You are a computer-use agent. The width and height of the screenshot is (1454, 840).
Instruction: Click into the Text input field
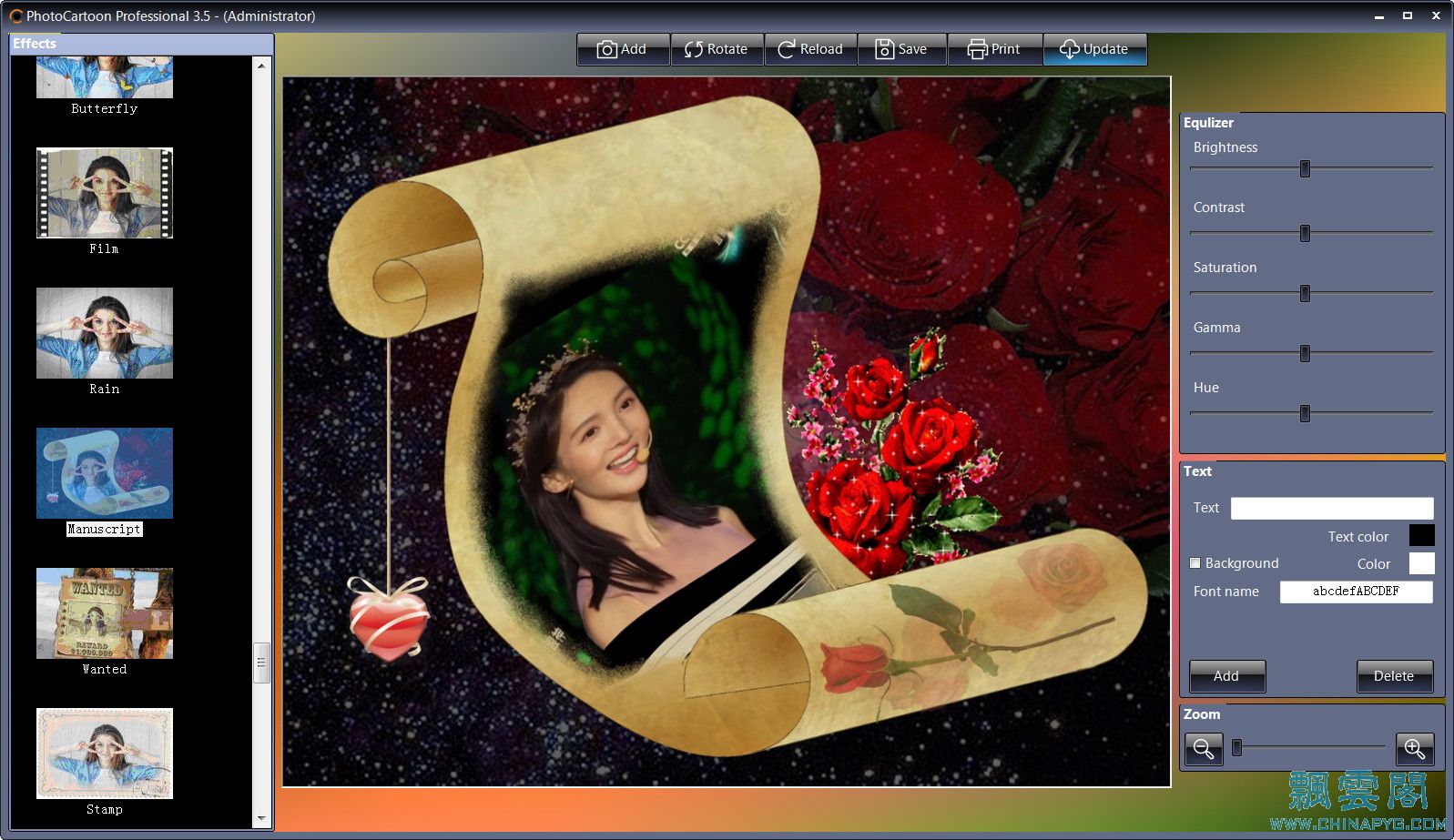[x=1332, y=508]
